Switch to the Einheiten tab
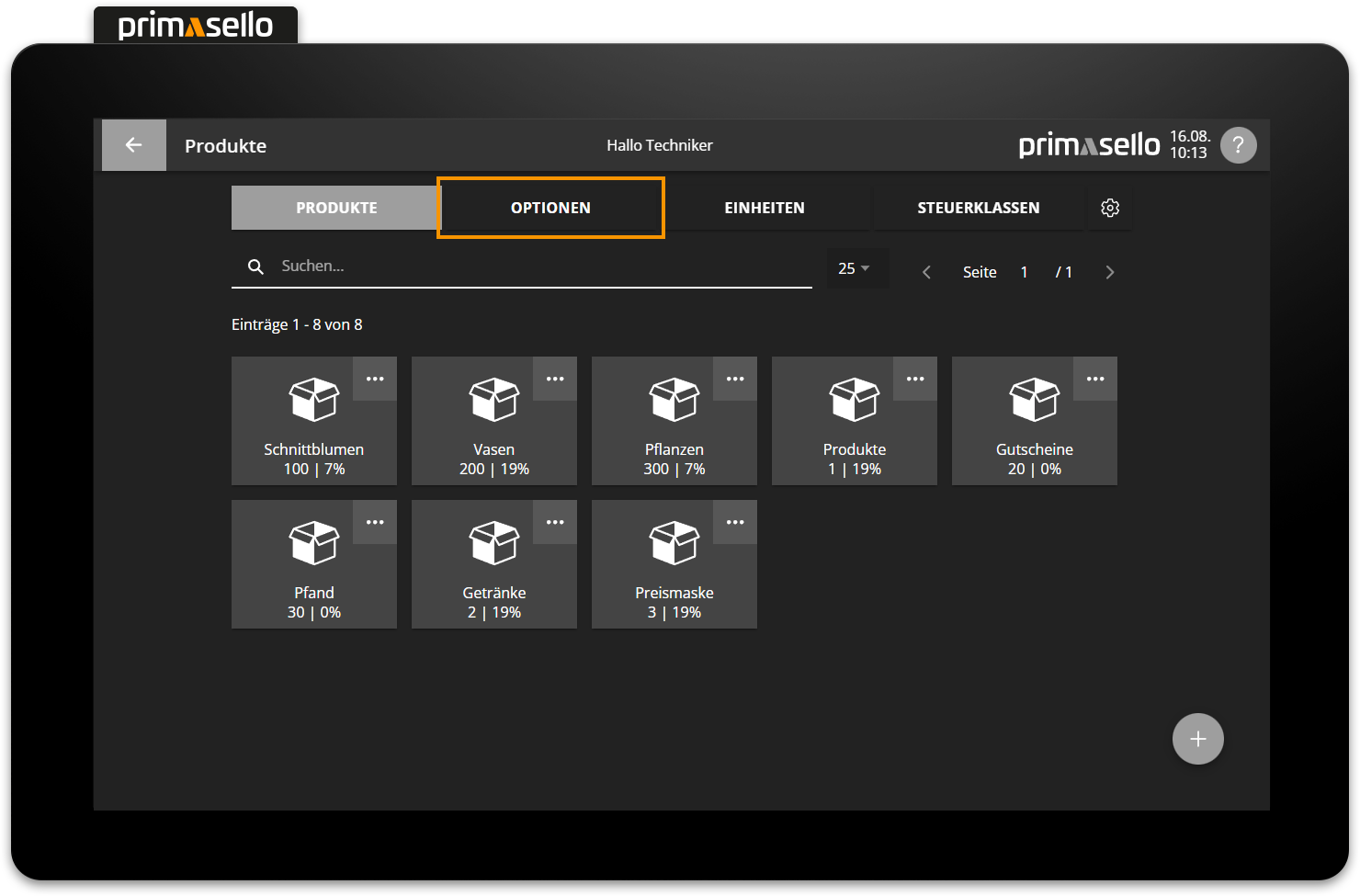Image resolution: width=1360 pixels, height=896 pixels. tap(765, 208)
